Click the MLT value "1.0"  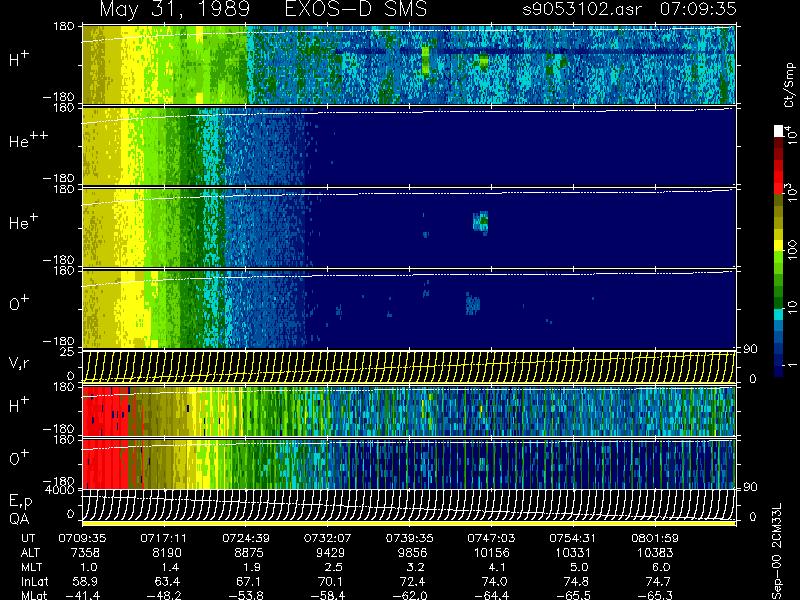89,567
